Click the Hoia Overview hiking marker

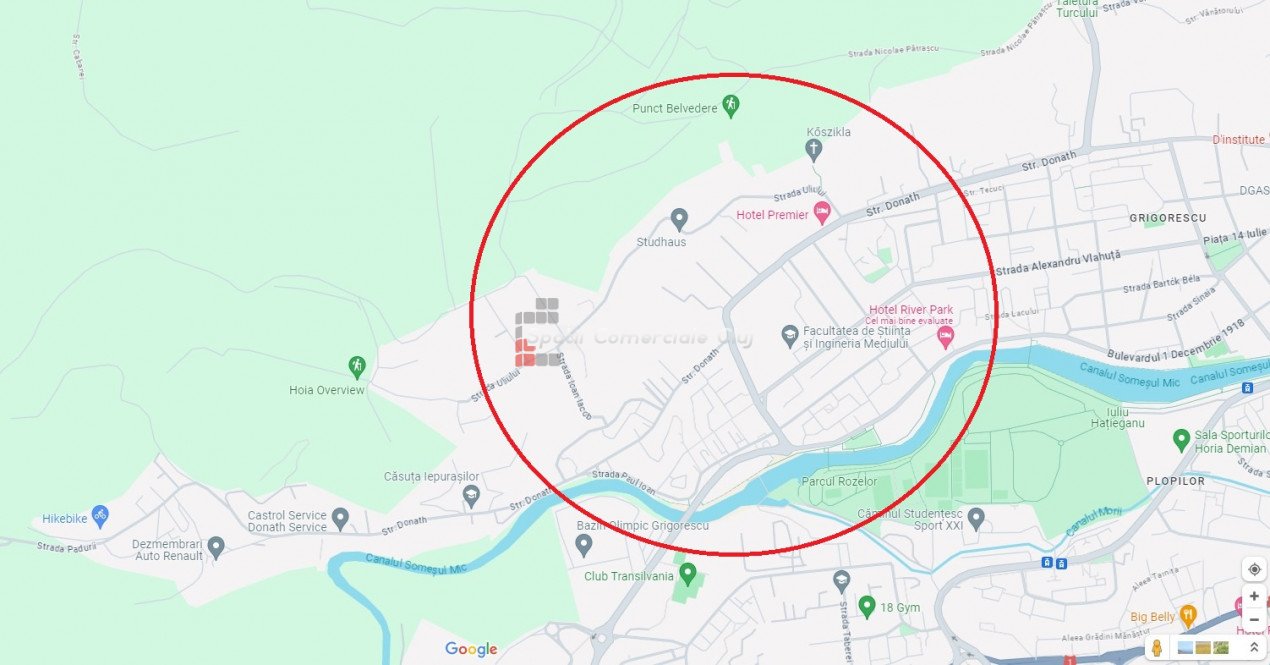click(357, 367)
